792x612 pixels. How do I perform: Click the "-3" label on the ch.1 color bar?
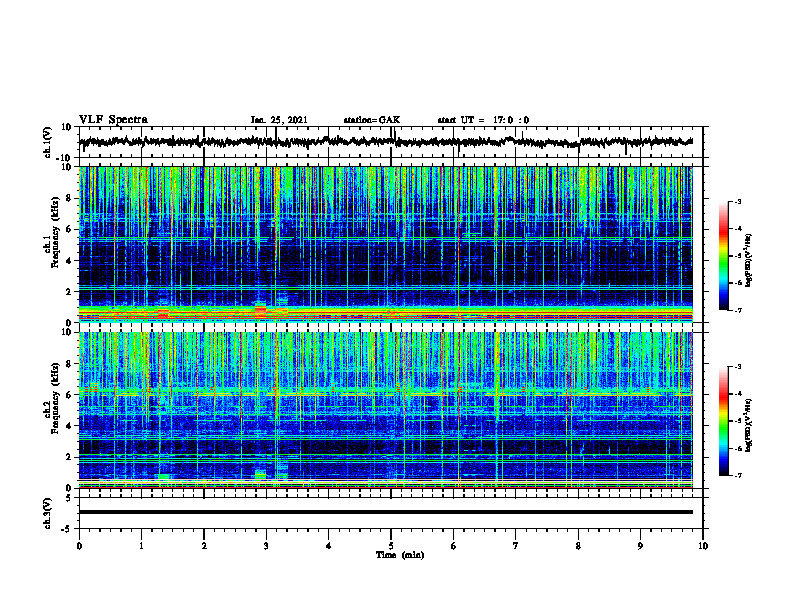(x=737, y=201)
